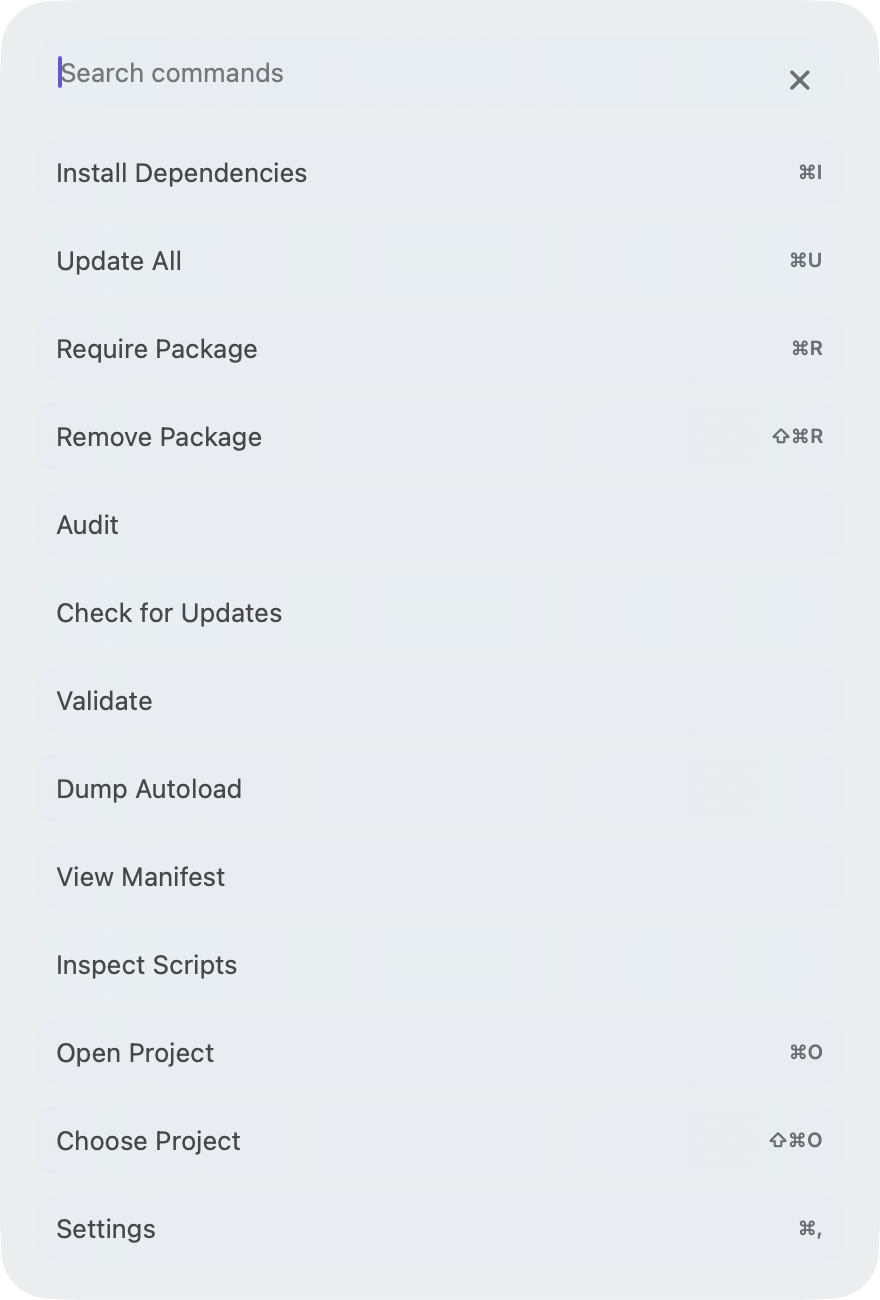Choose the Open Project command

pos(440,1053)
